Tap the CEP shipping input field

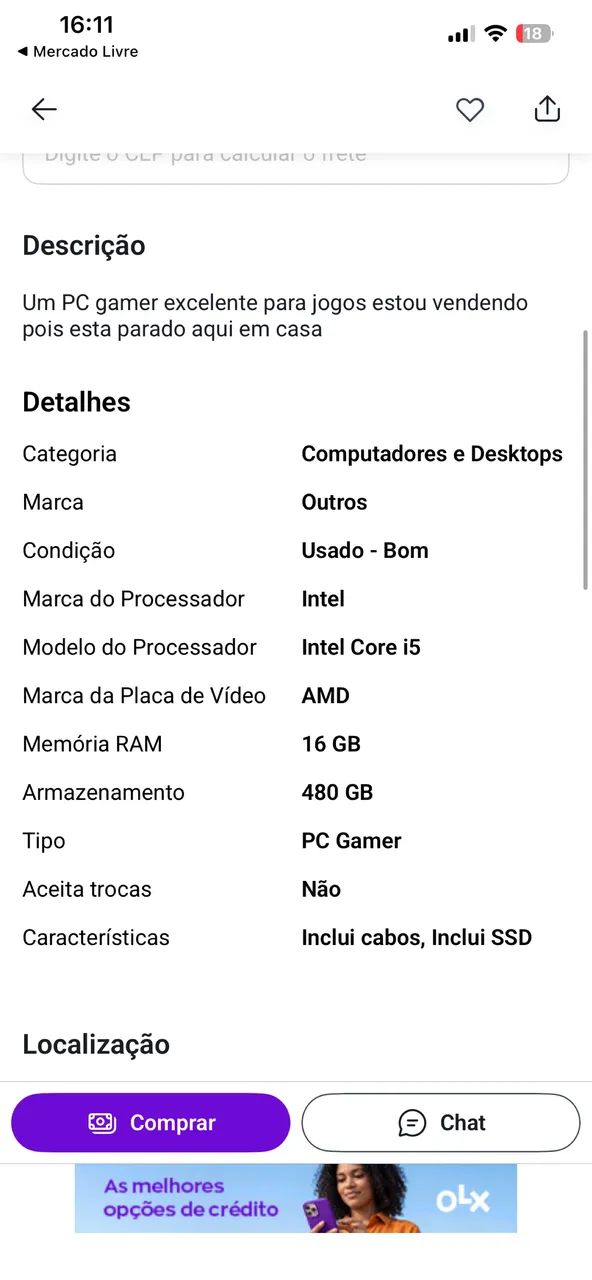[296, 166]
